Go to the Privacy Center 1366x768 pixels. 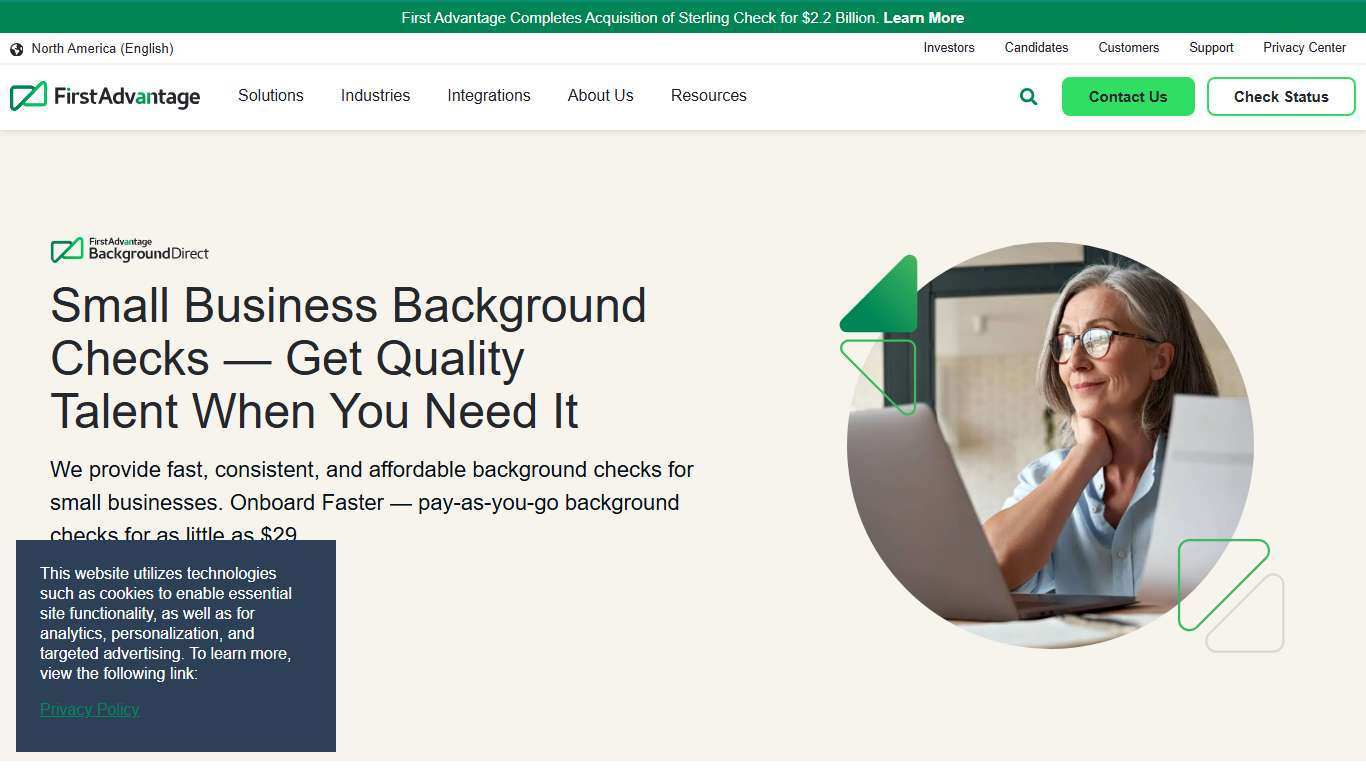coord(1304,48)
